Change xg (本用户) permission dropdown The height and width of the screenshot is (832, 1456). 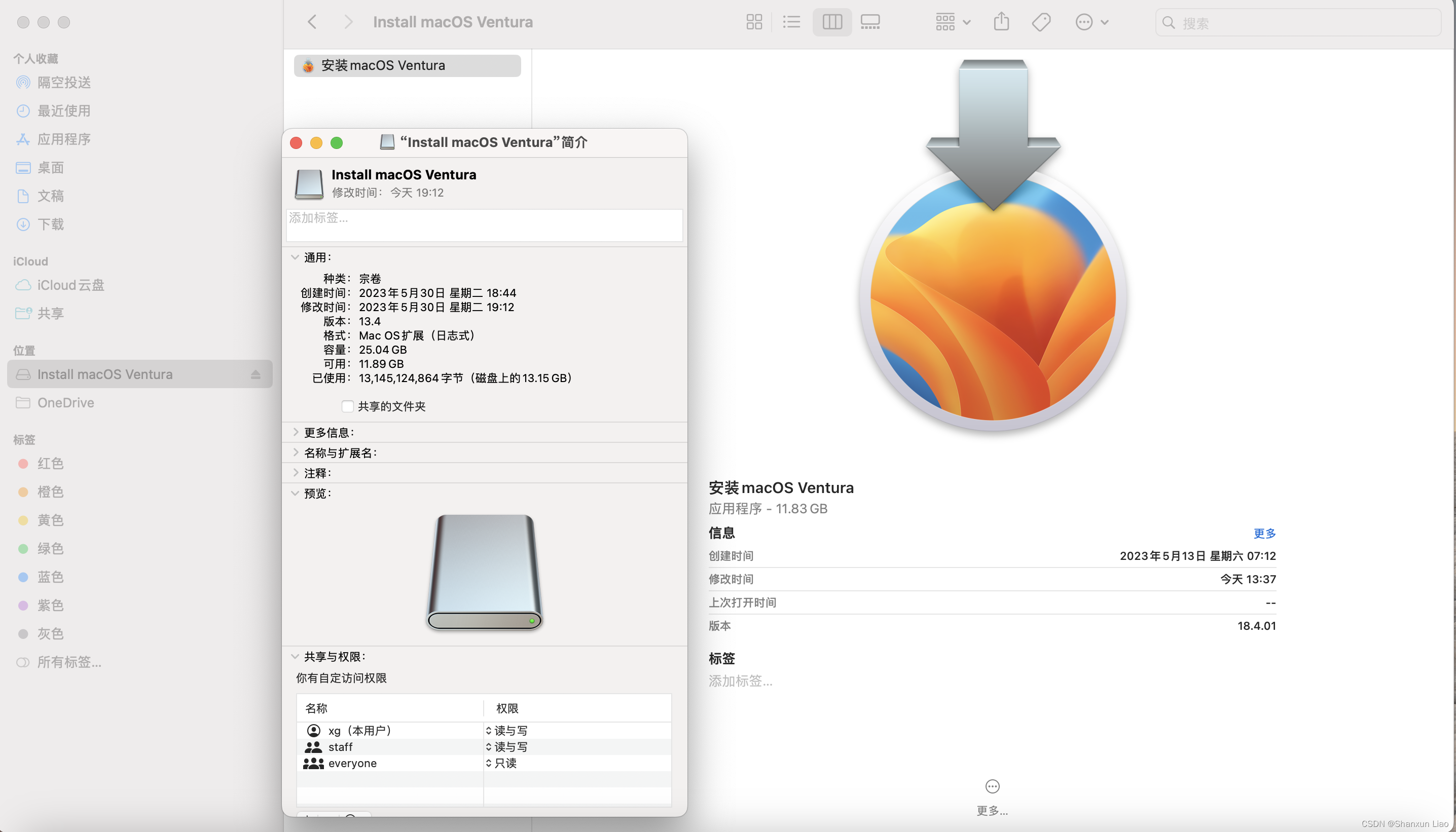pos(507,731)
